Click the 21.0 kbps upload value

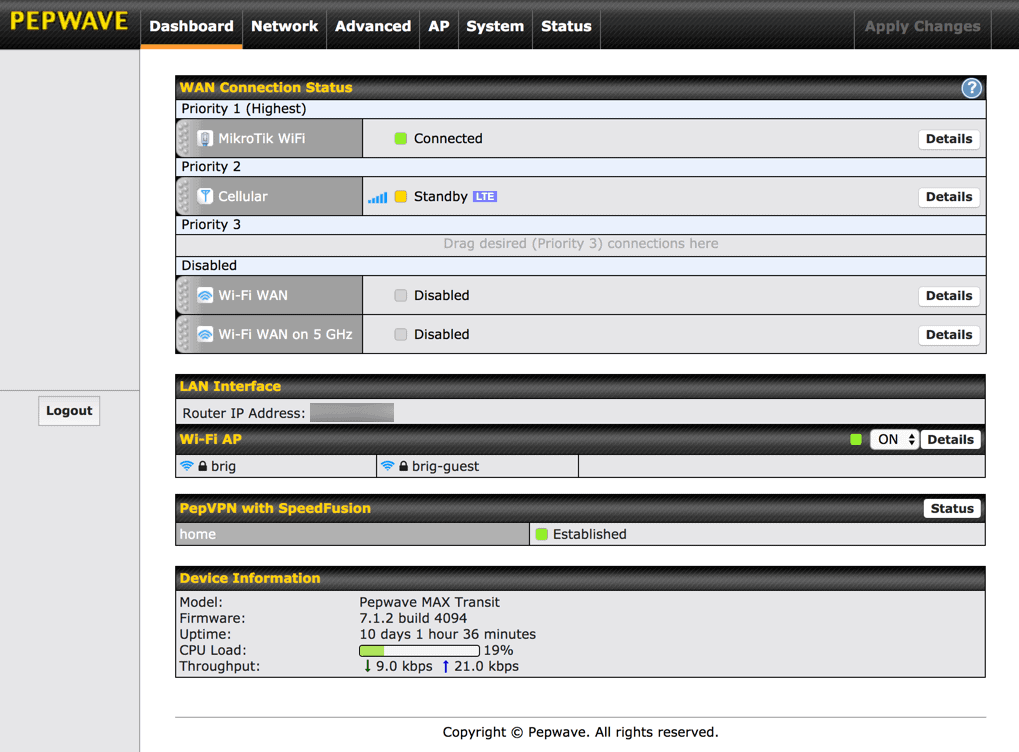(x=486, y=666)
